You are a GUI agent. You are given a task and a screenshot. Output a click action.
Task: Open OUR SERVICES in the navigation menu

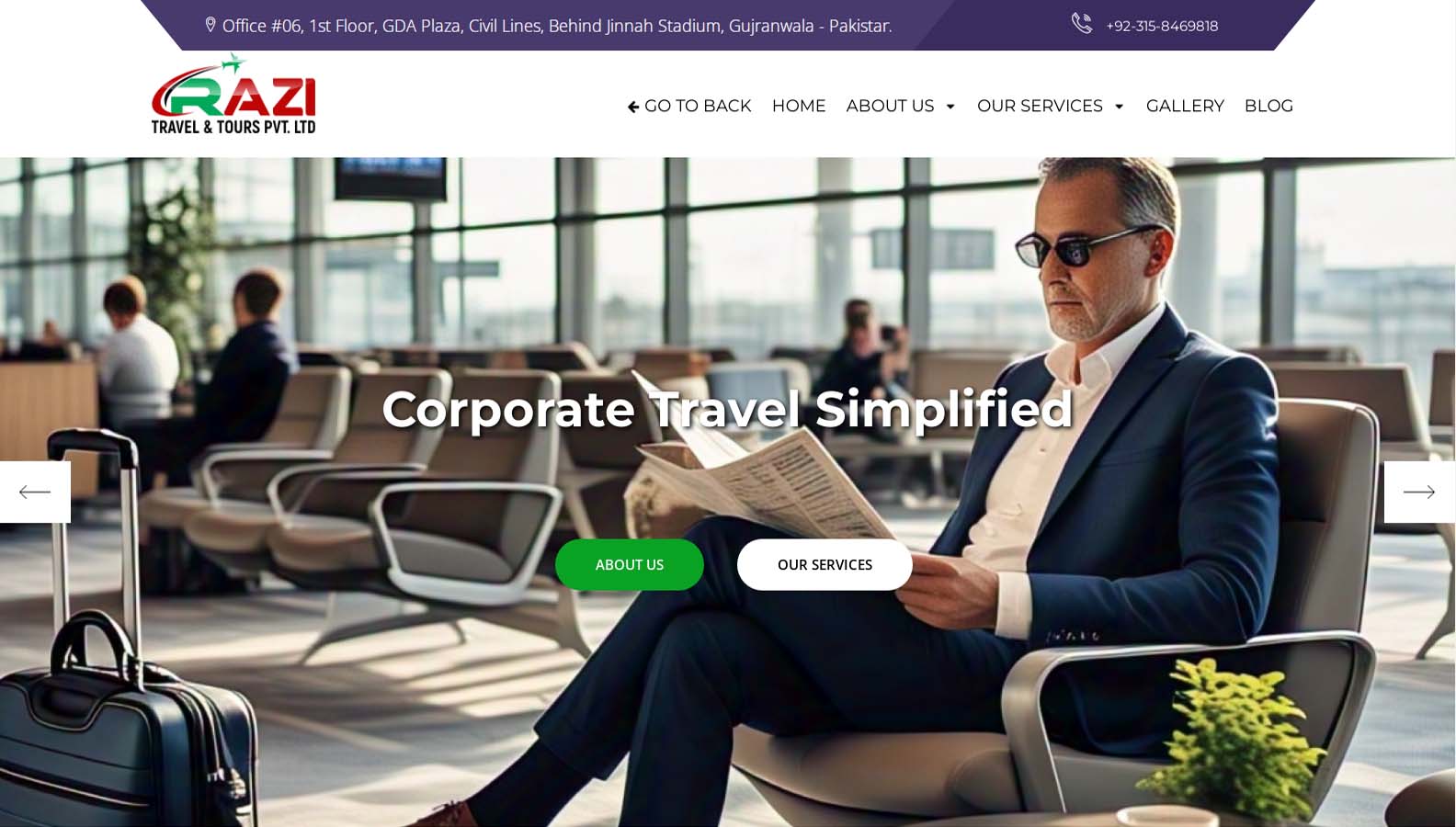click(1040, 106)
